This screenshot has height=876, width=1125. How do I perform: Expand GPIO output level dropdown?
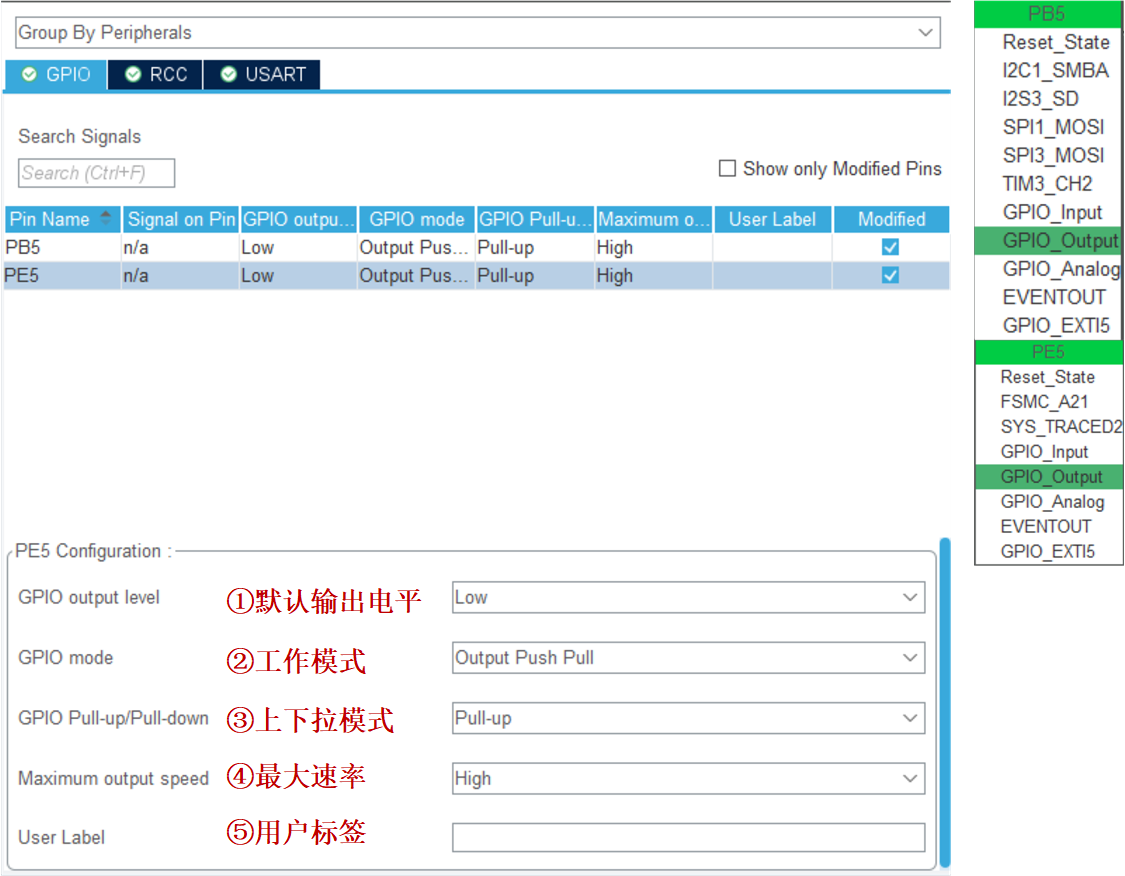(688, 598)
